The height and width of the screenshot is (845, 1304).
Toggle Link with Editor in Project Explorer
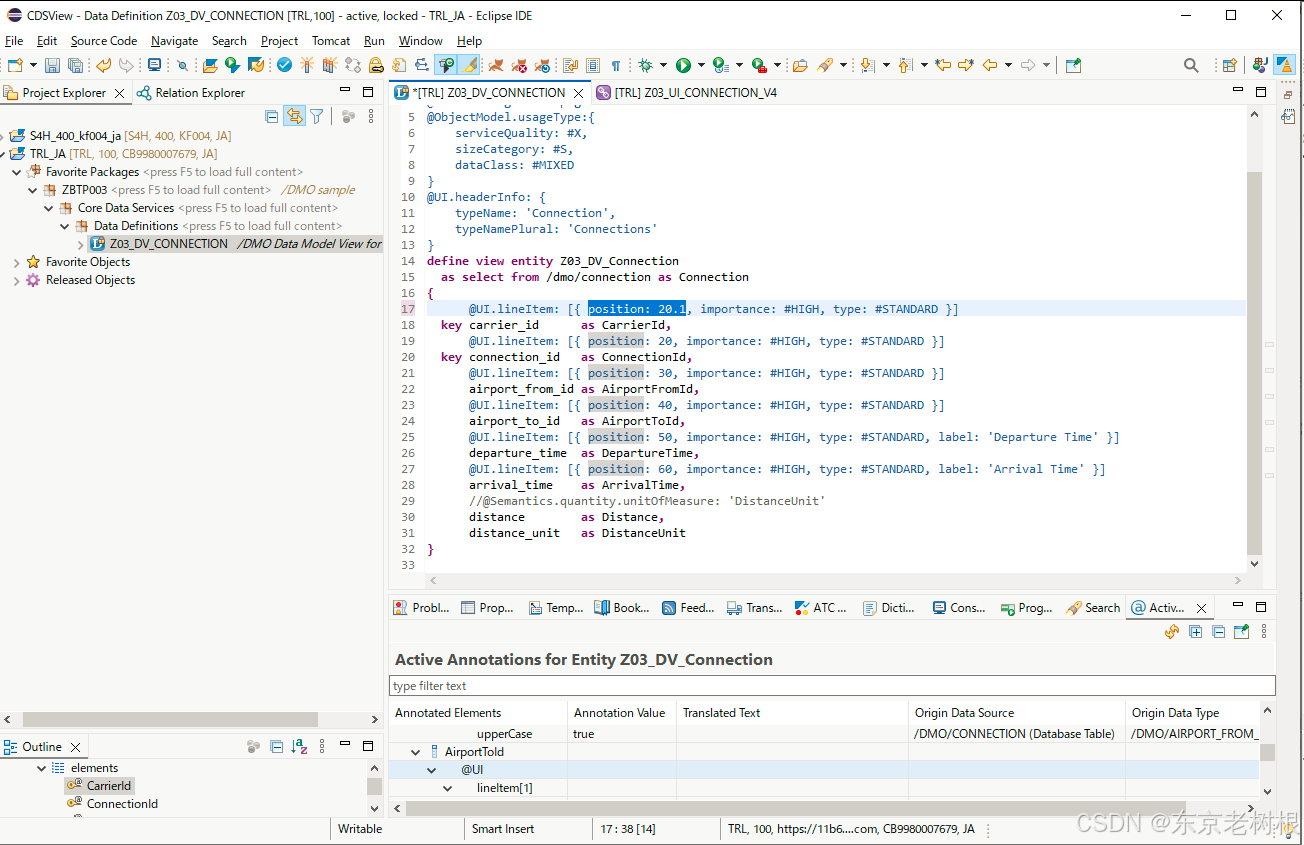coord(294,115)
